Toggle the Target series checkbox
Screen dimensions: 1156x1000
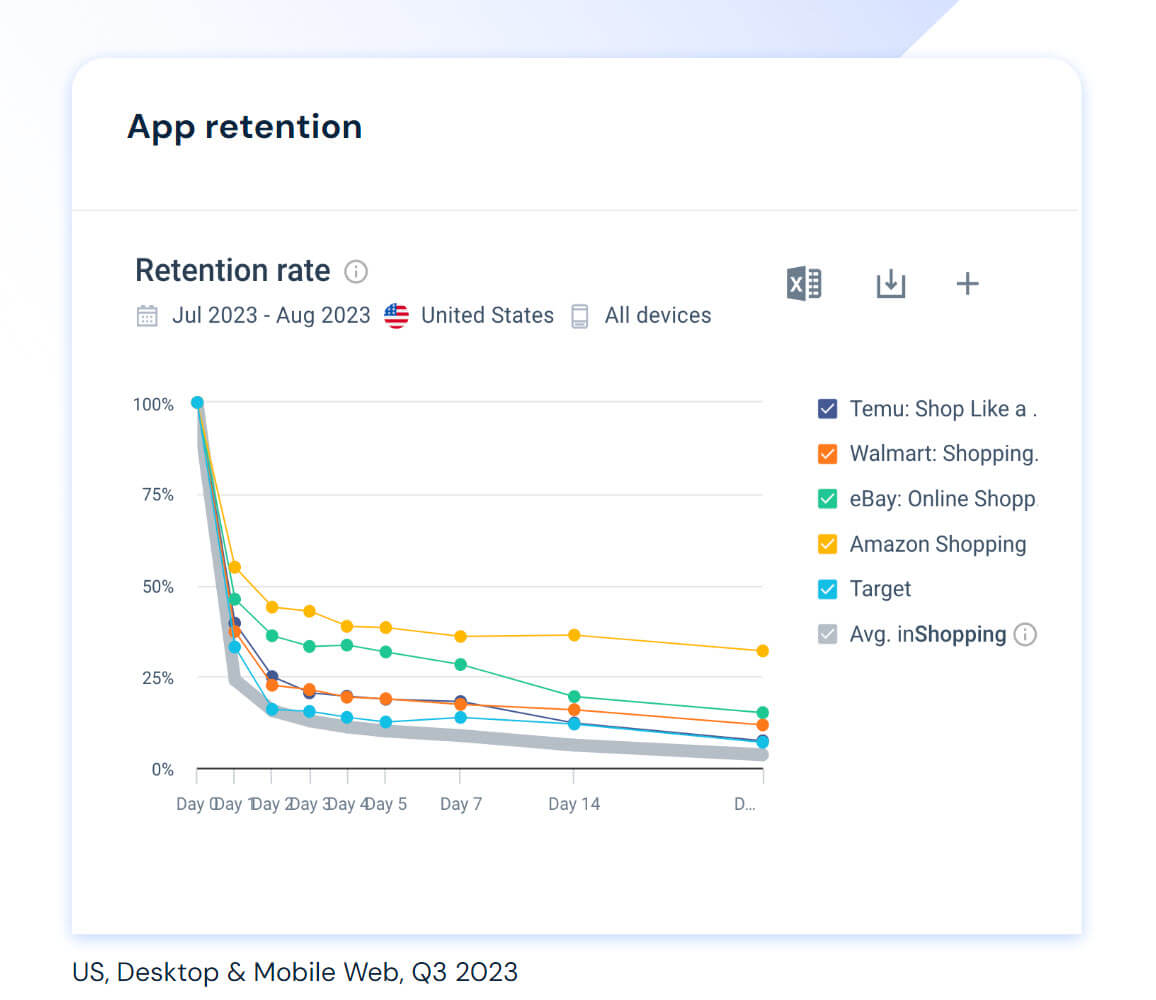pos(827,589)
